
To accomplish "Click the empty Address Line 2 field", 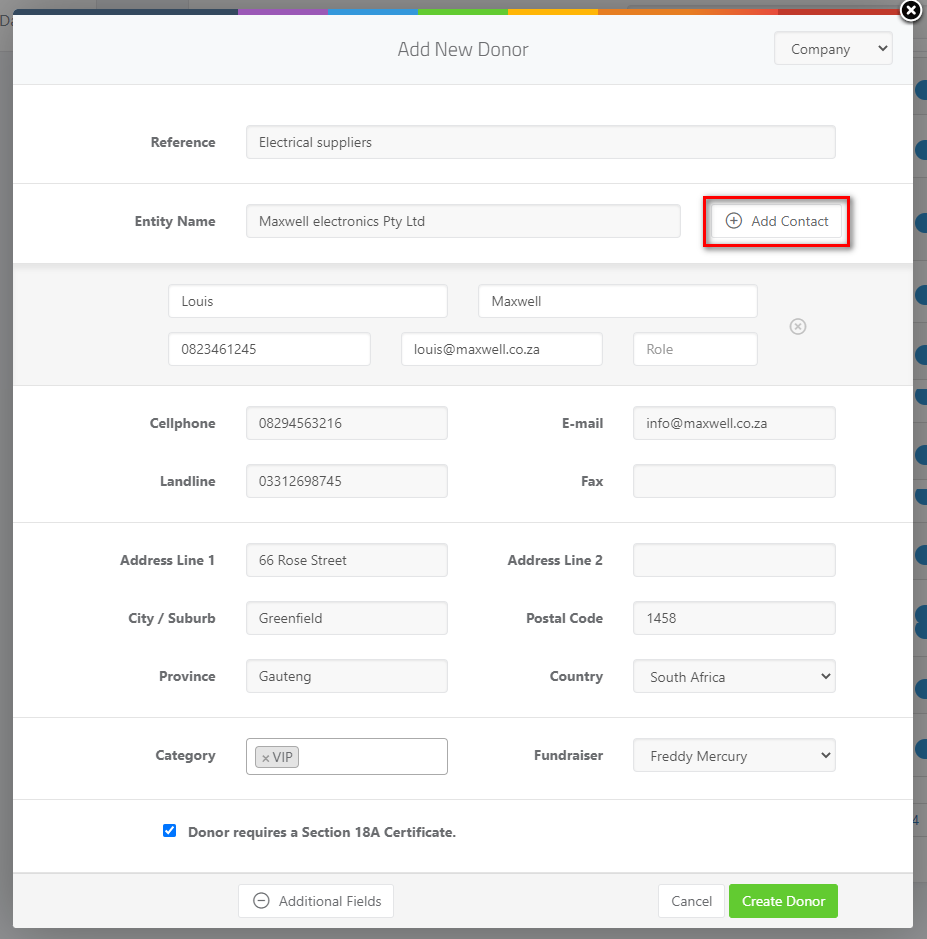I will click(734, 560).
